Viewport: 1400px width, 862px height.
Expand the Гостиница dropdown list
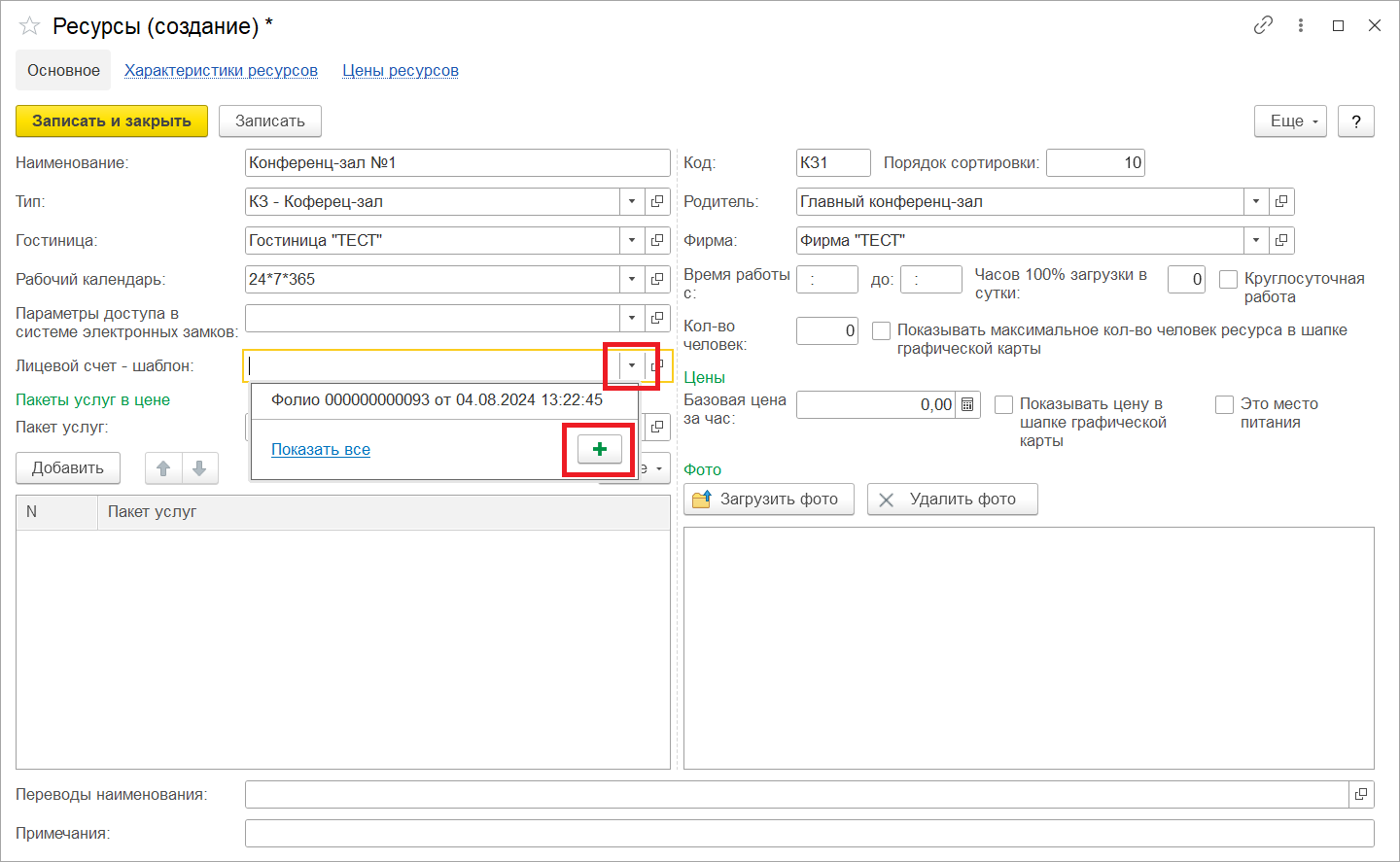click(632, 240)
